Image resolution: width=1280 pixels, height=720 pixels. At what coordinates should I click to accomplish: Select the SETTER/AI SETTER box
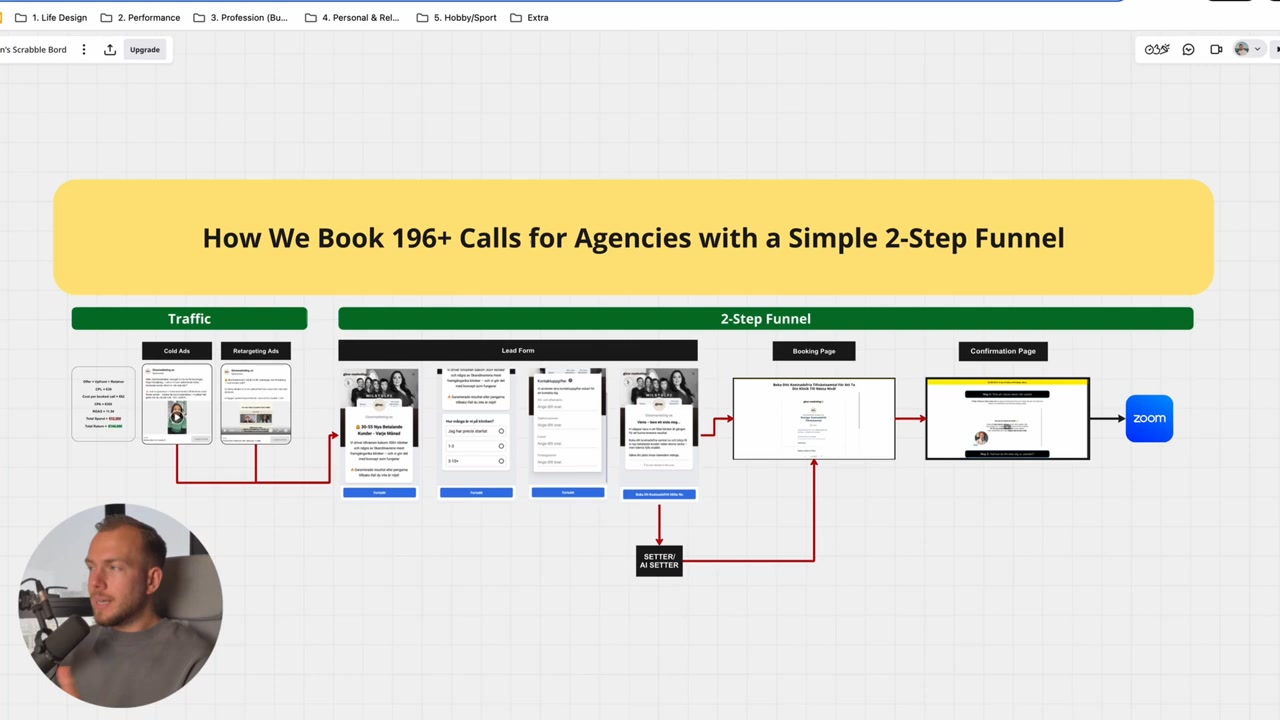(x=659, y=561)
